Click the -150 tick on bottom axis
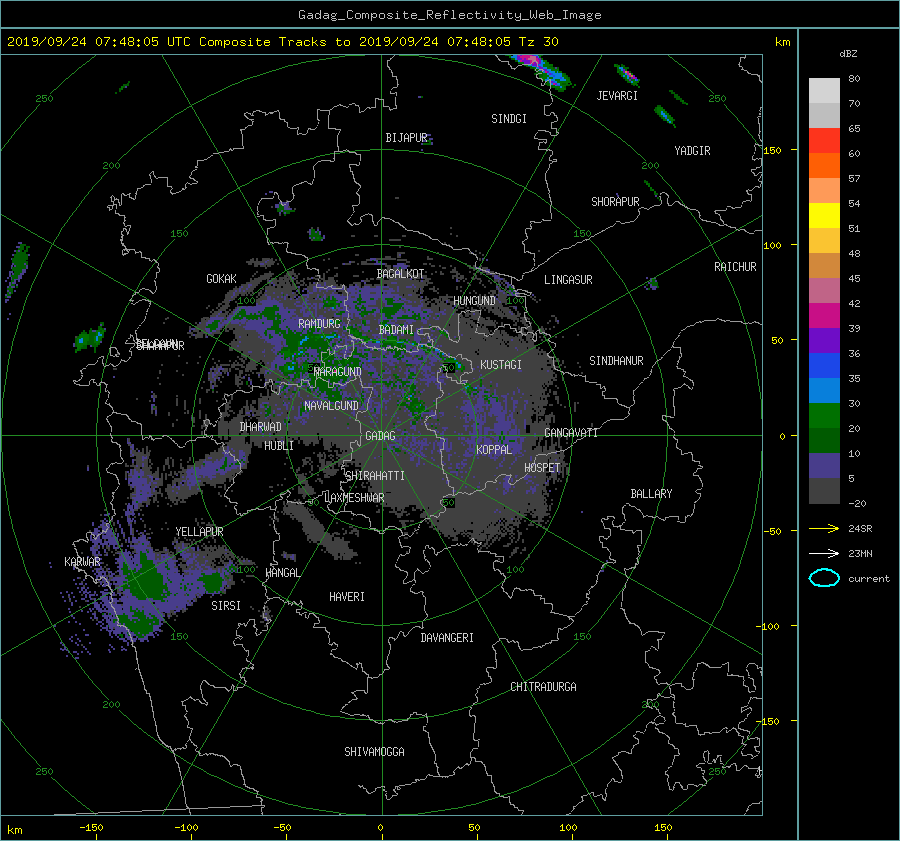Viewport: 900px width, 841px height. point(91,828)
